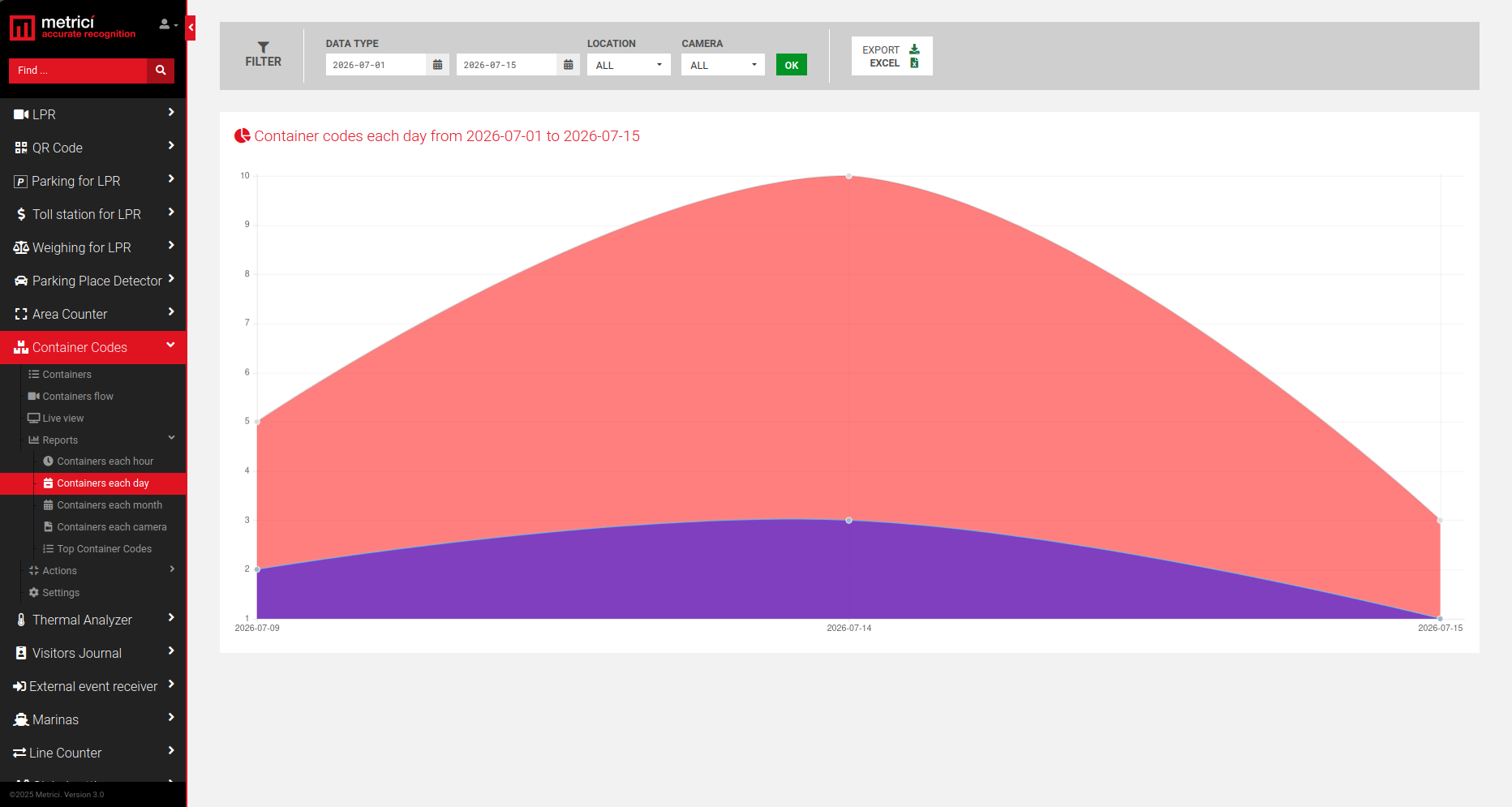1512x807 pixels.
Task: Open calendar picker for start date
Action: pos(437,65)
